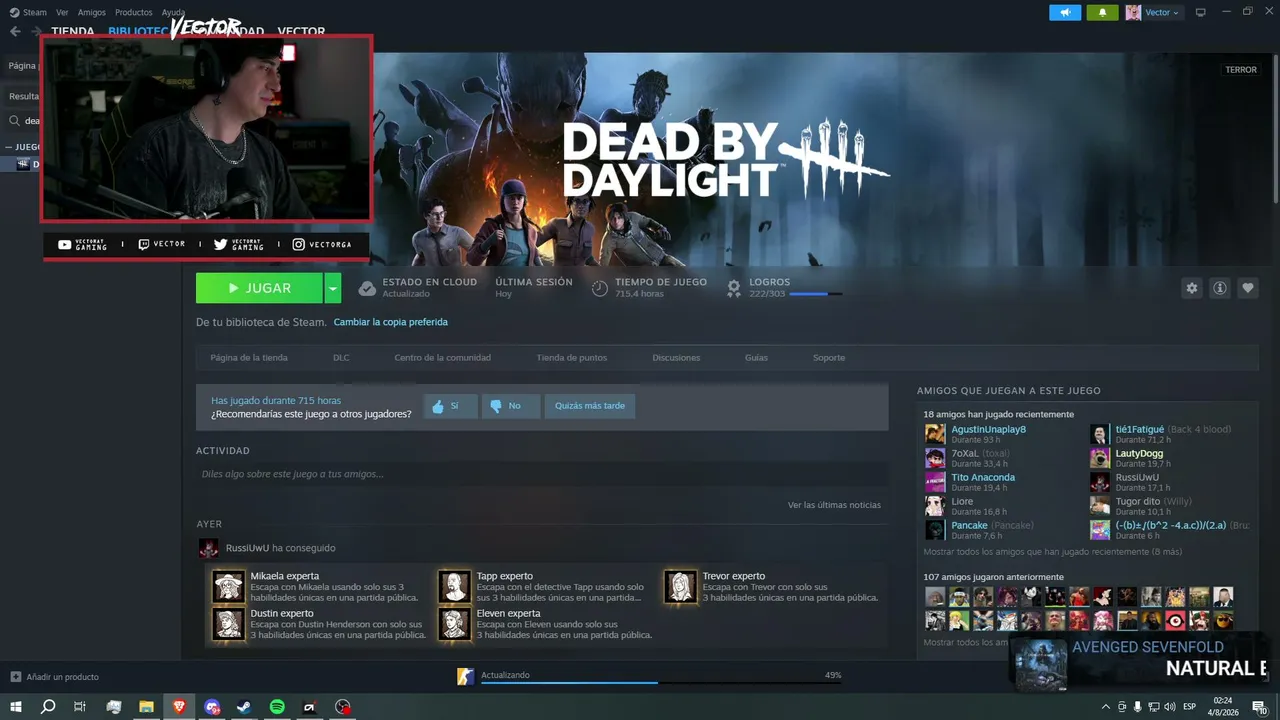Open the achievements gear-badge icon
This screenshot has width=1280, height=720.
[x=734, y=288]
